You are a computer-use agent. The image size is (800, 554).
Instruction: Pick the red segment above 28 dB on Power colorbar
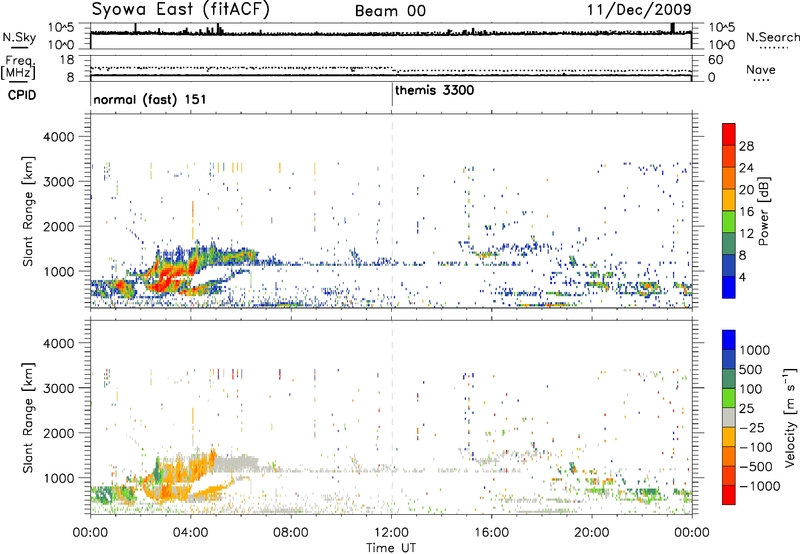tap(729, 134)
